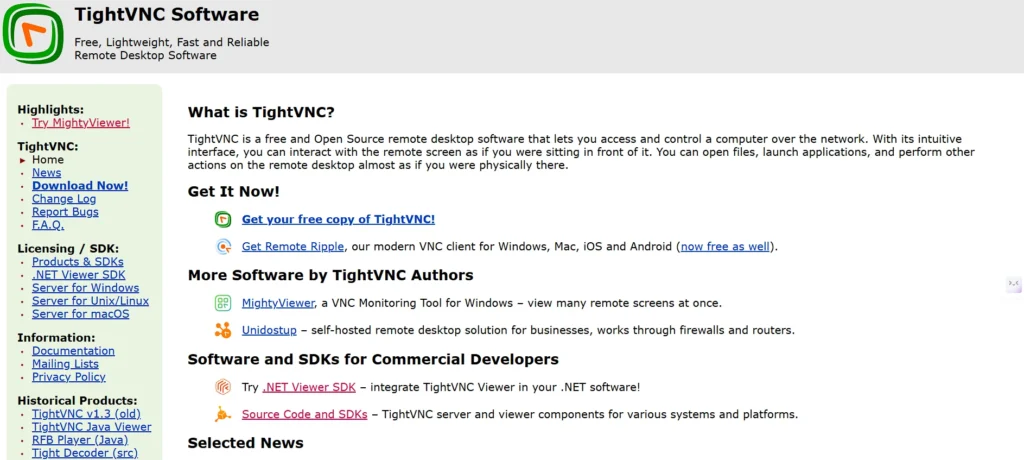Open .NET Viewer SDK sidebar link

click(78, 274)
